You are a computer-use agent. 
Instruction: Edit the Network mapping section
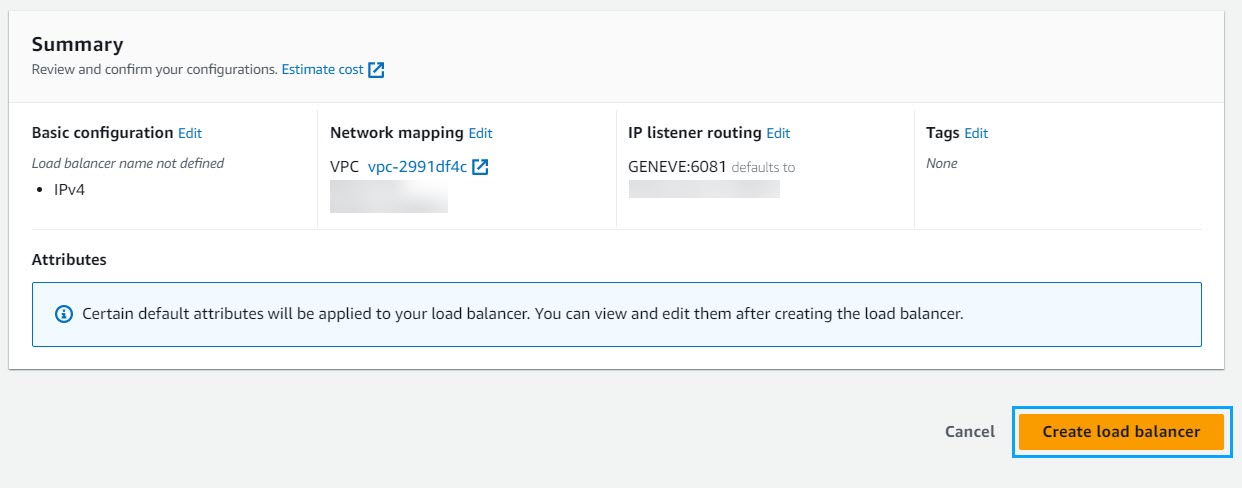point(481,133)
